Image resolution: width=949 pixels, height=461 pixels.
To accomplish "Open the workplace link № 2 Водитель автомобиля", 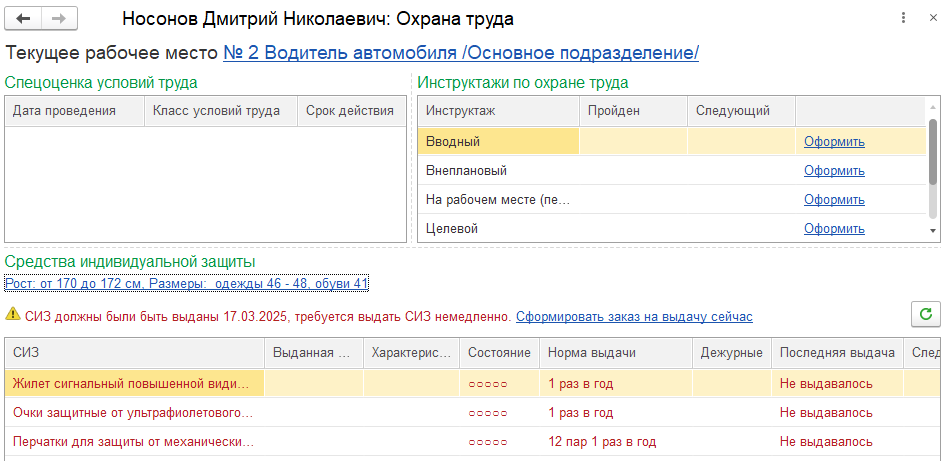I will point(461,53).
